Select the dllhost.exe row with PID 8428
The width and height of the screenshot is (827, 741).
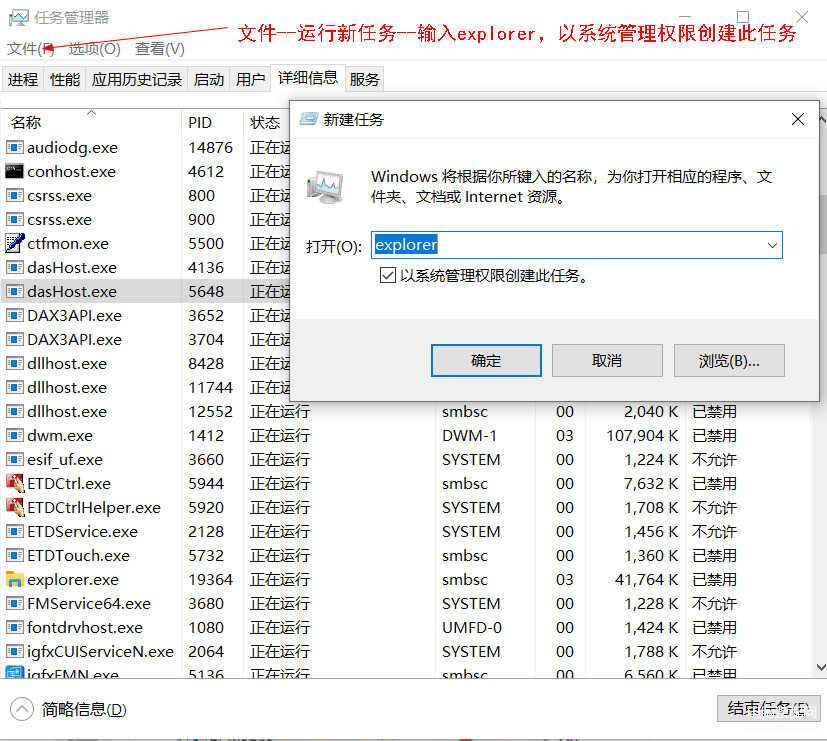click(x=146, y=363)
